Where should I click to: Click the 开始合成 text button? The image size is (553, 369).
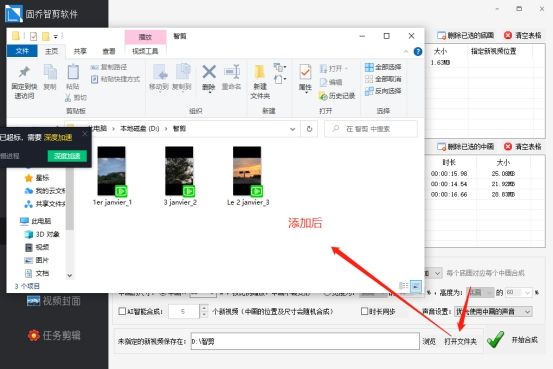point(524,340)
